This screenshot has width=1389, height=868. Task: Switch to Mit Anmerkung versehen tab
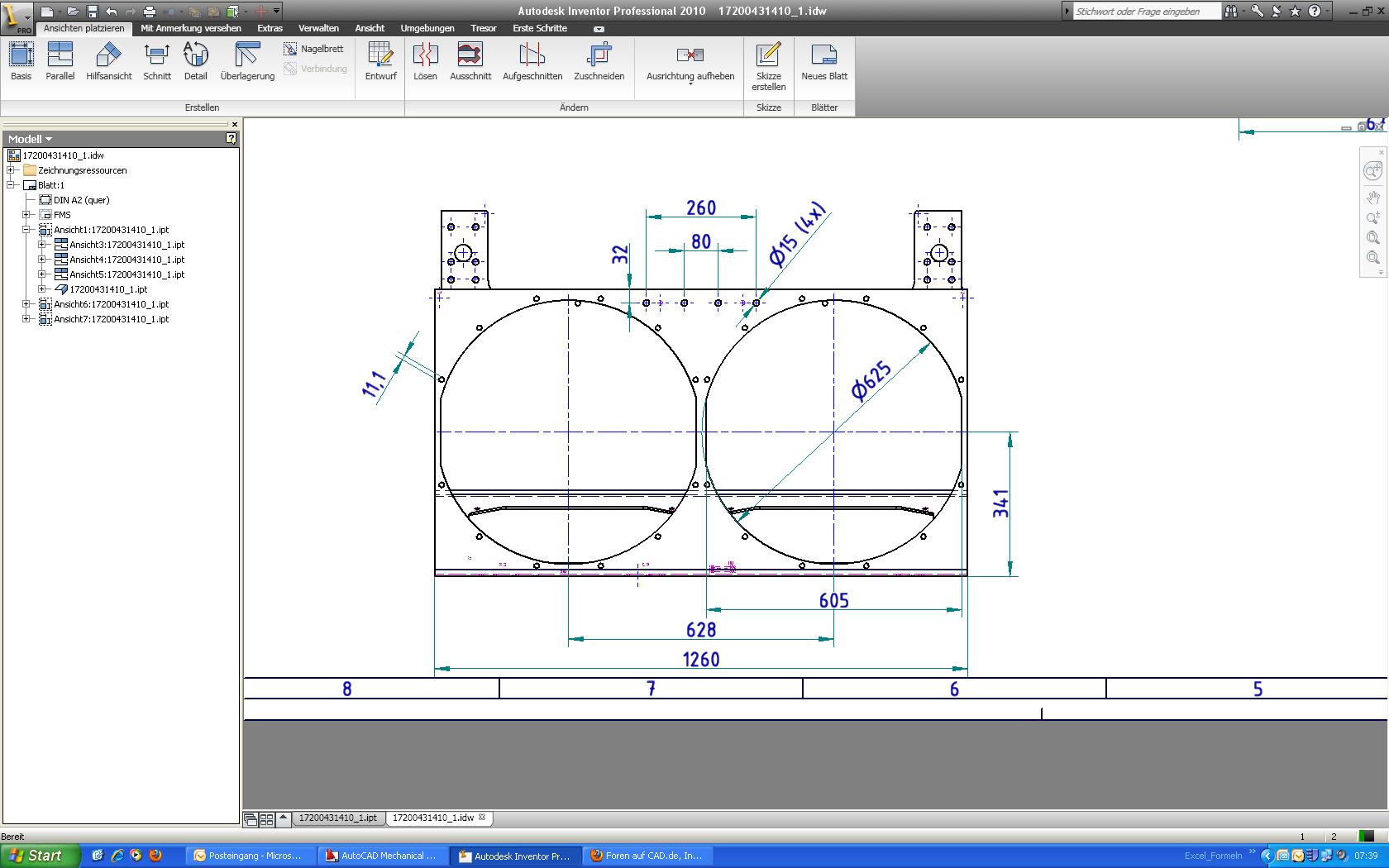click(191, 28)
